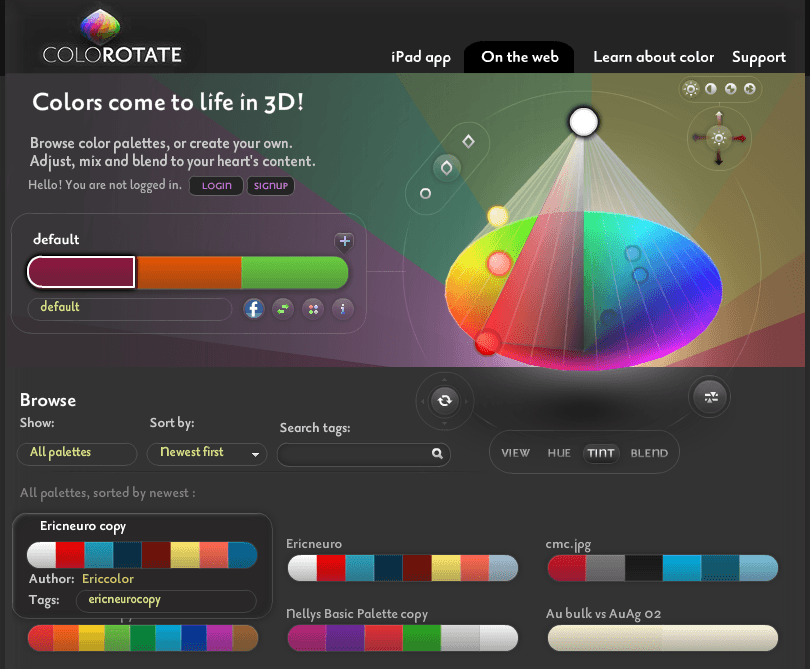
Task: Click the SIGNUP button
Action: [x=271, y=186]
